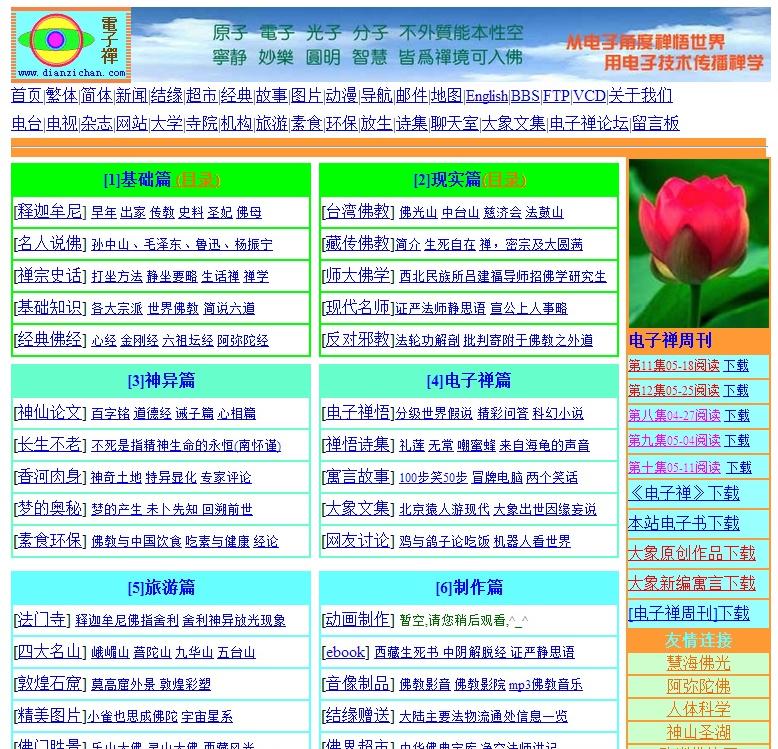The image size is (778, 749).
Task: Open the FTP link
Action: point(556,96)
